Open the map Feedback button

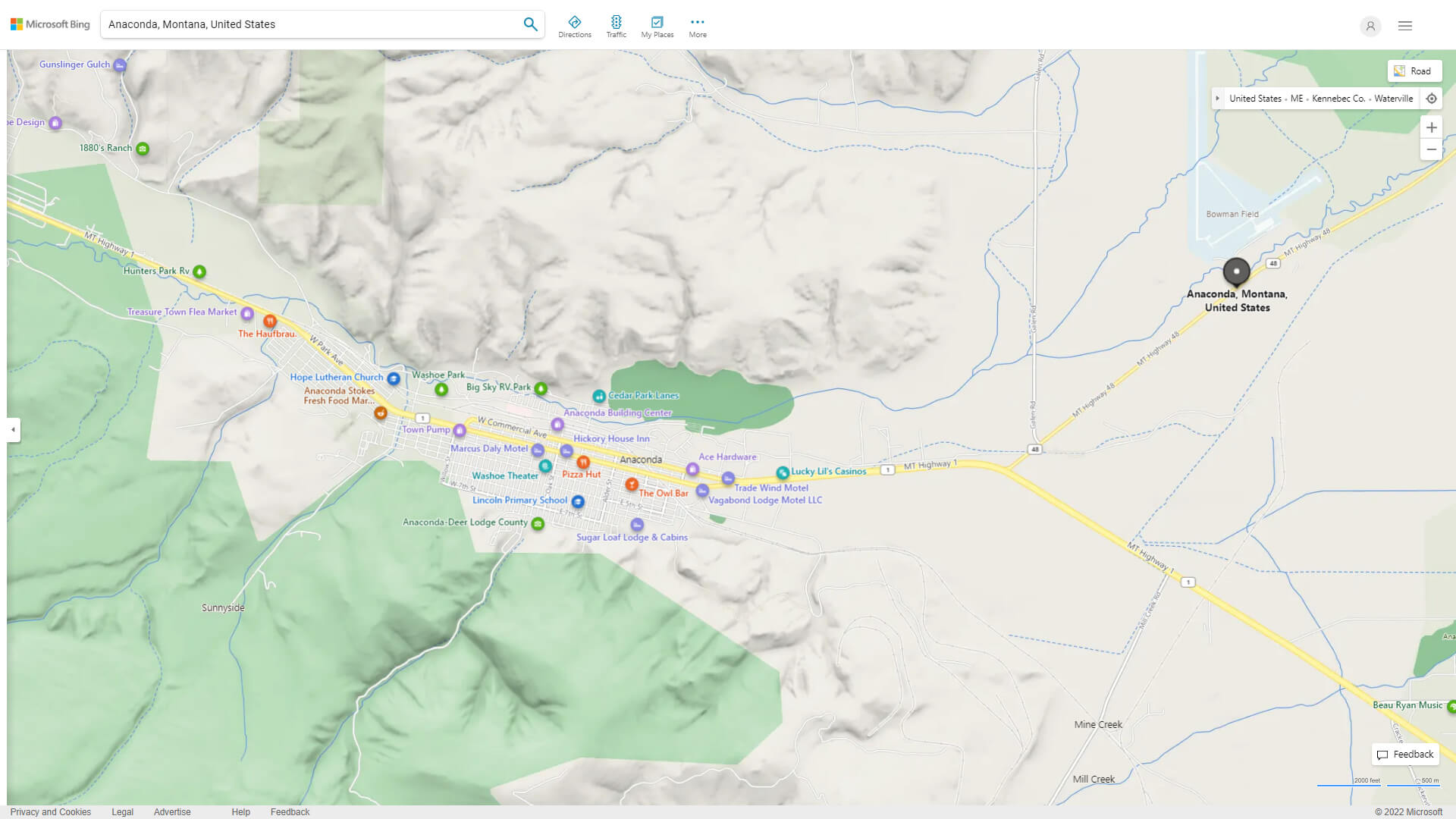(x=1405, y=755)
